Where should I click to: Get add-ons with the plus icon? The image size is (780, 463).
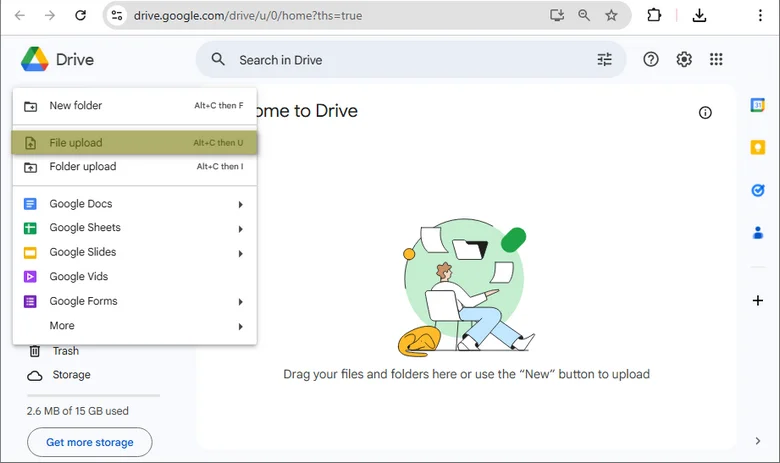pos(758,300)
